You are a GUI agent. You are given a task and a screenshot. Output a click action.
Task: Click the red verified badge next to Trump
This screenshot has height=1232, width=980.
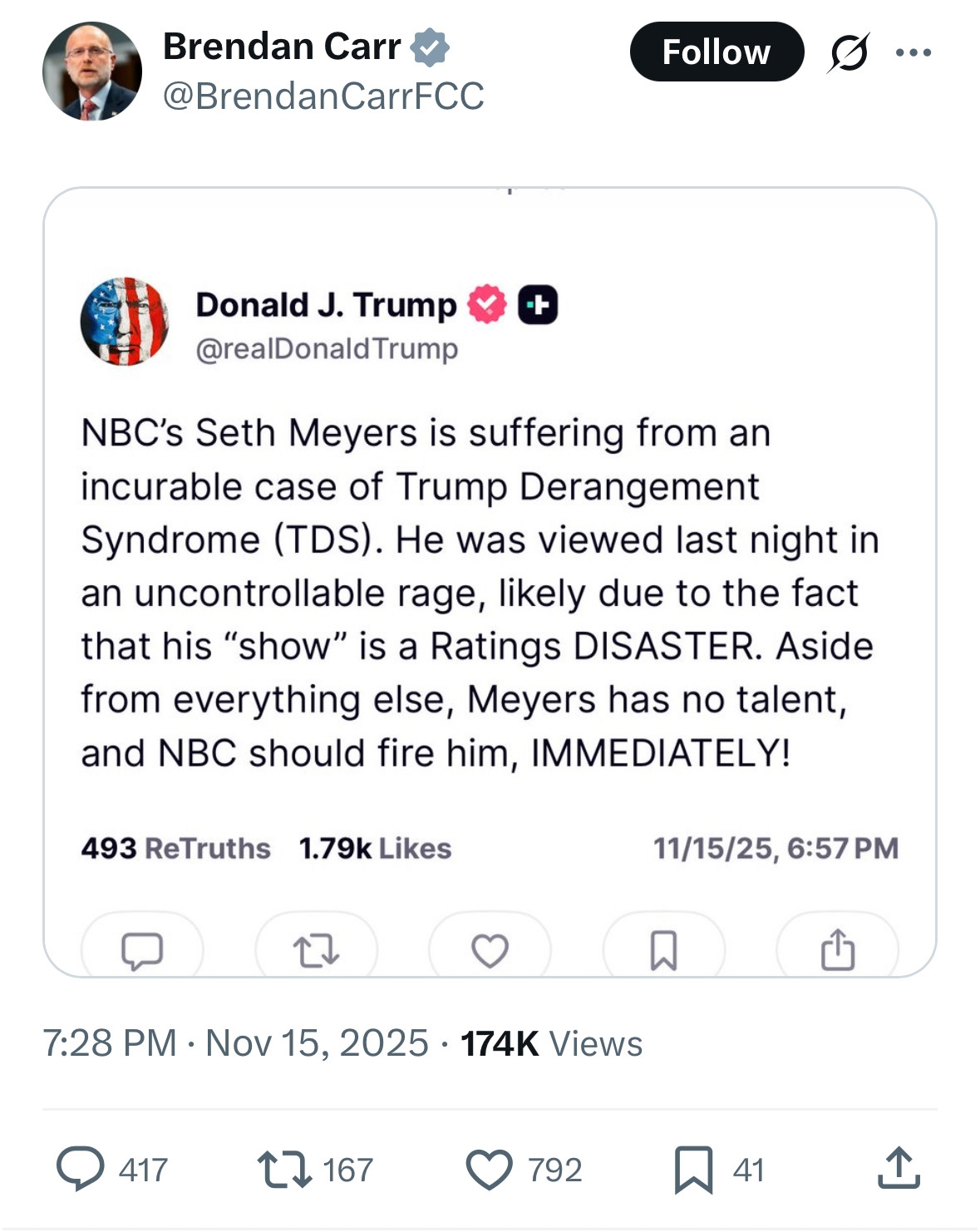coord(487,304)
